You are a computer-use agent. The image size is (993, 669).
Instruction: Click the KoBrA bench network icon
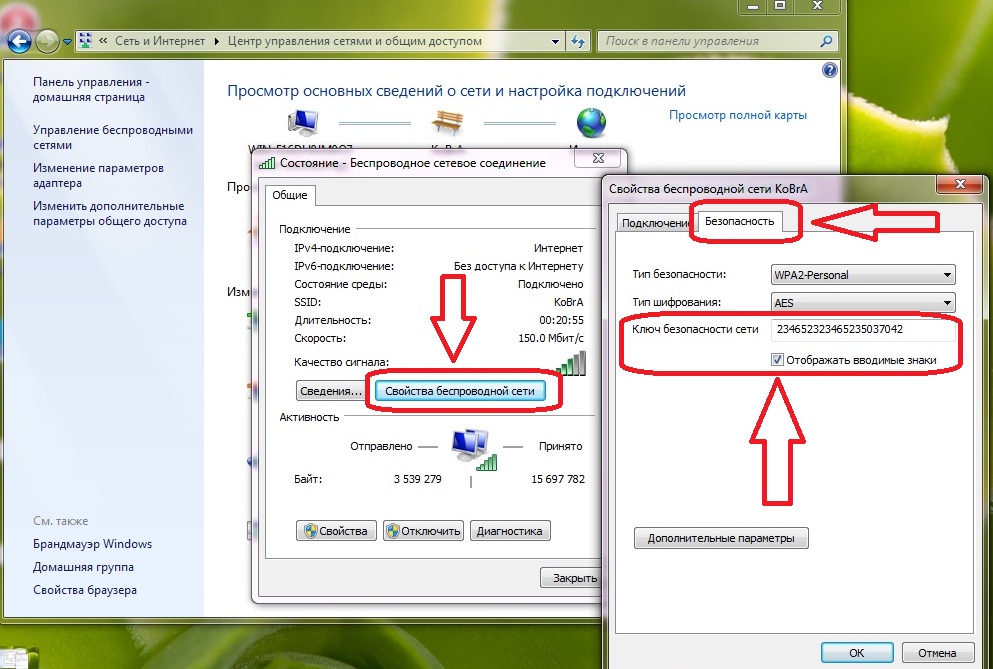coord(445,124)
